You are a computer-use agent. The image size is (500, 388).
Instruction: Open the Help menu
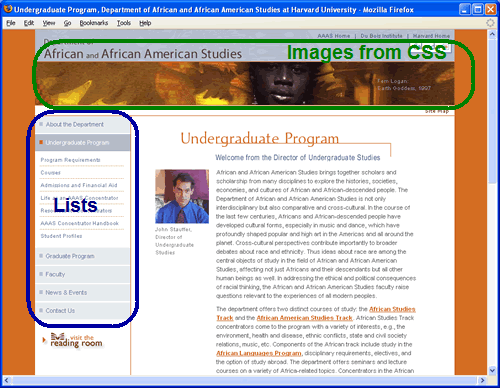tap(145, 23)
